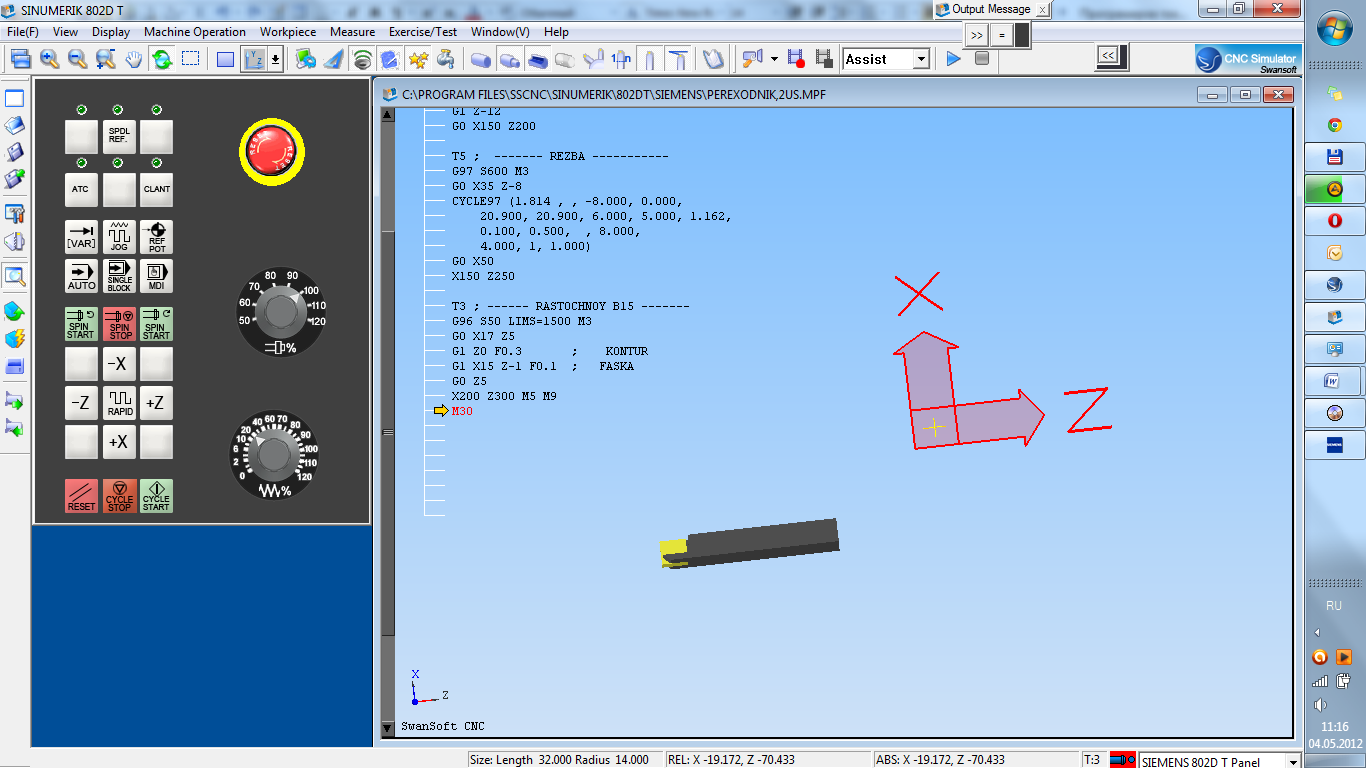Click the zoom out magnifier toolbar icon
The image size is (1366, 768).
(x=77, y=59)
